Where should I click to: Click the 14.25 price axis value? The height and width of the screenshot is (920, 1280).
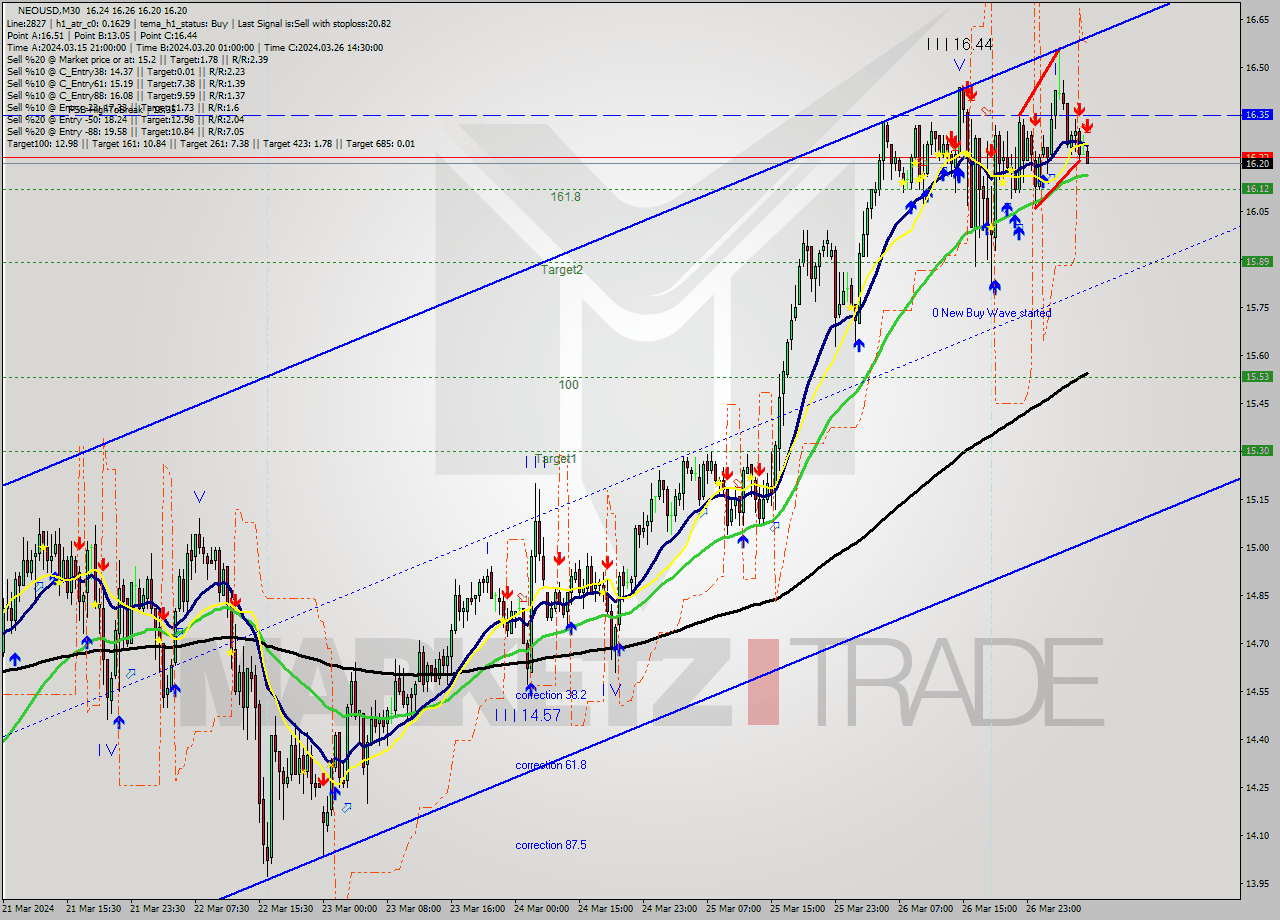point(1256,787)
